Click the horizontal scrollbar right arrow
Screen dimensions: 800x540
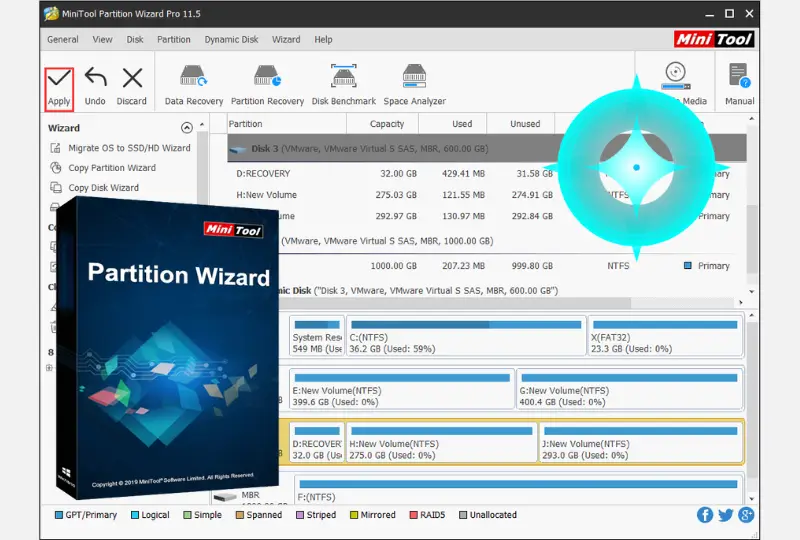[741, 303]
